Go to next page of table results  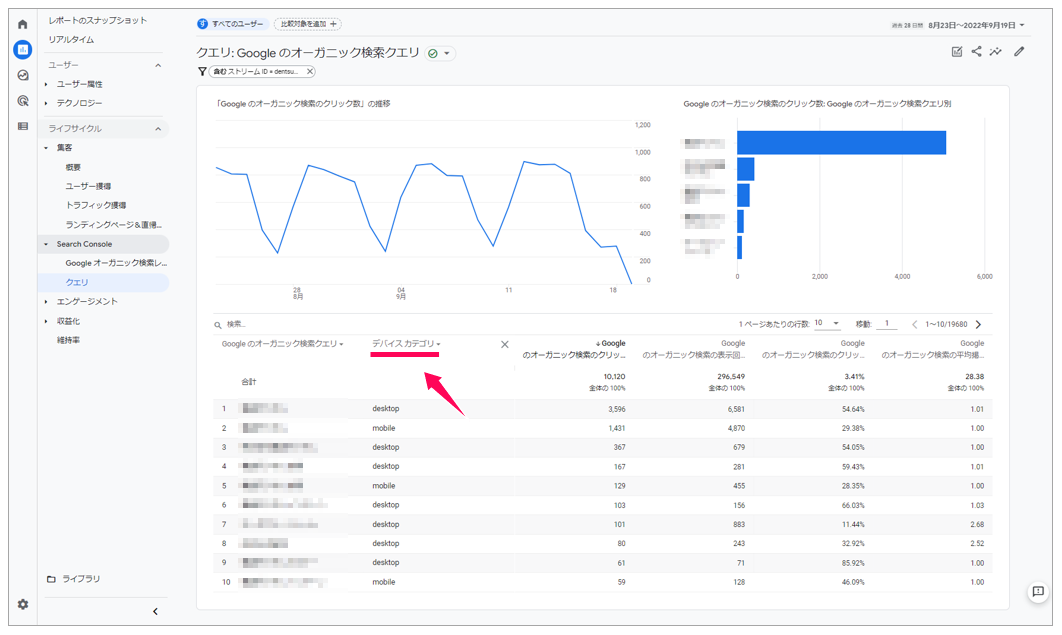pos(978,324)
